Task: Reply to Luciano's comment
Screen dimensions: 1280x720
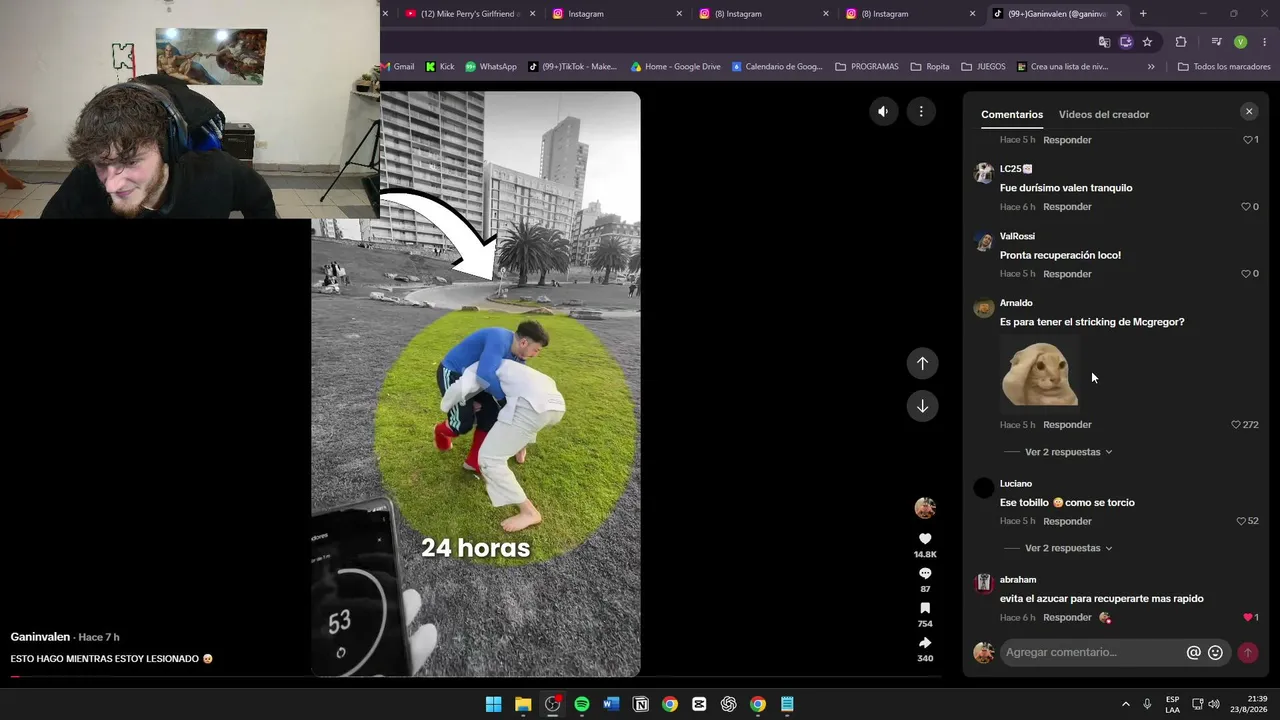Action: click(x=1067, y=521)
